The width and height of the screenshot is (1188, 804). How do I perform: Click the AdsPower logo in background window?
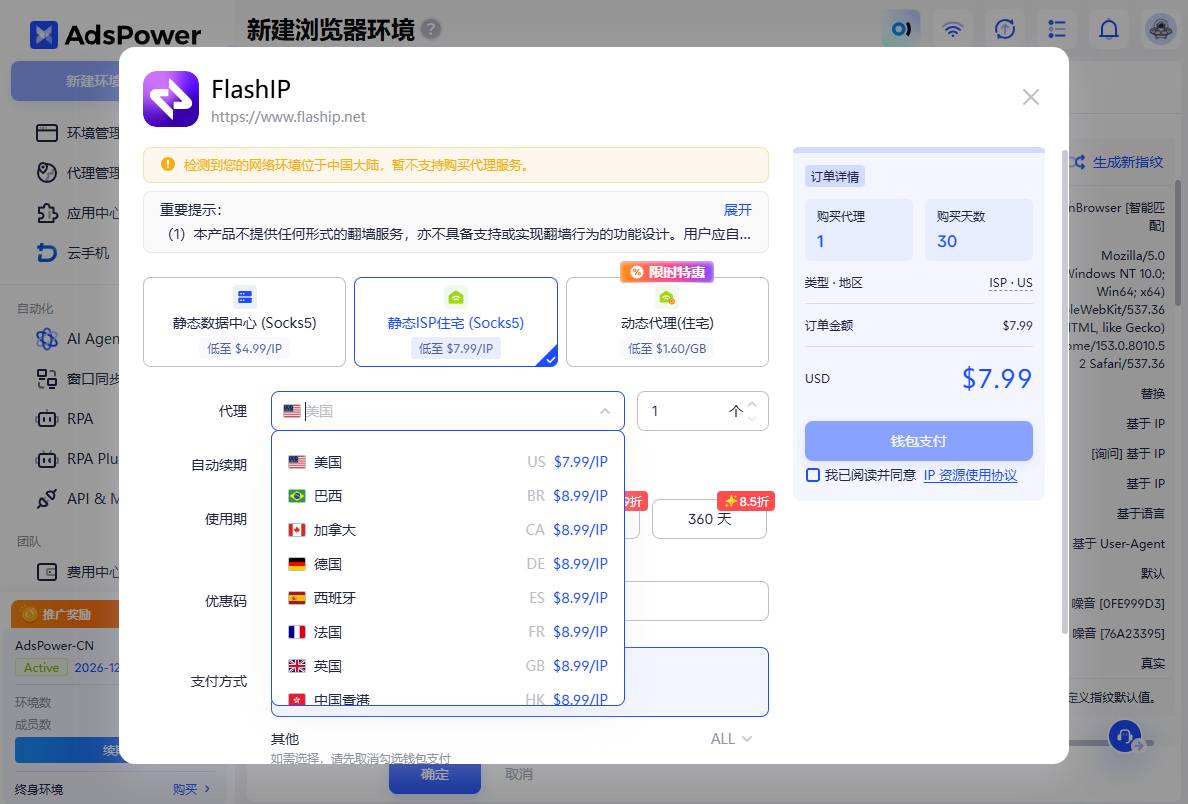[x=115, y=35]
